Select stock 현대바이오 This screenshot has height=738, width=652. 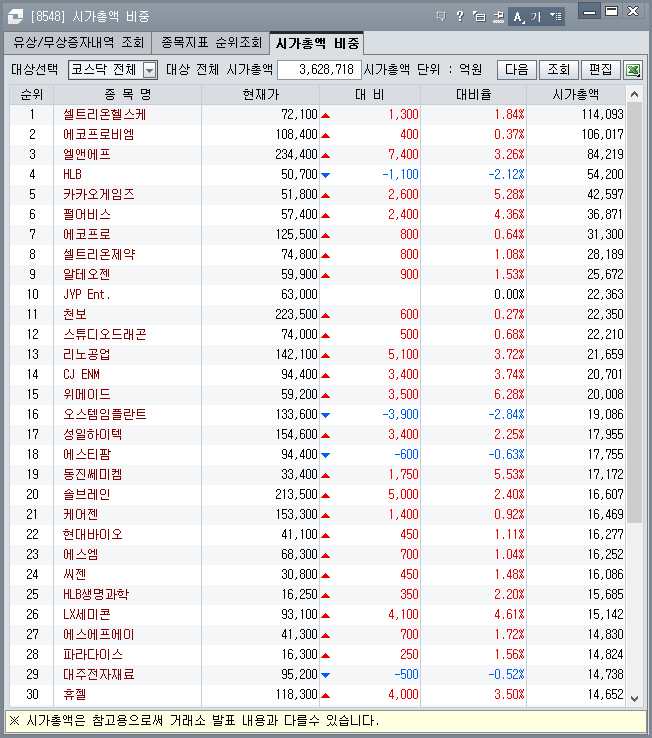pos(93,535)
